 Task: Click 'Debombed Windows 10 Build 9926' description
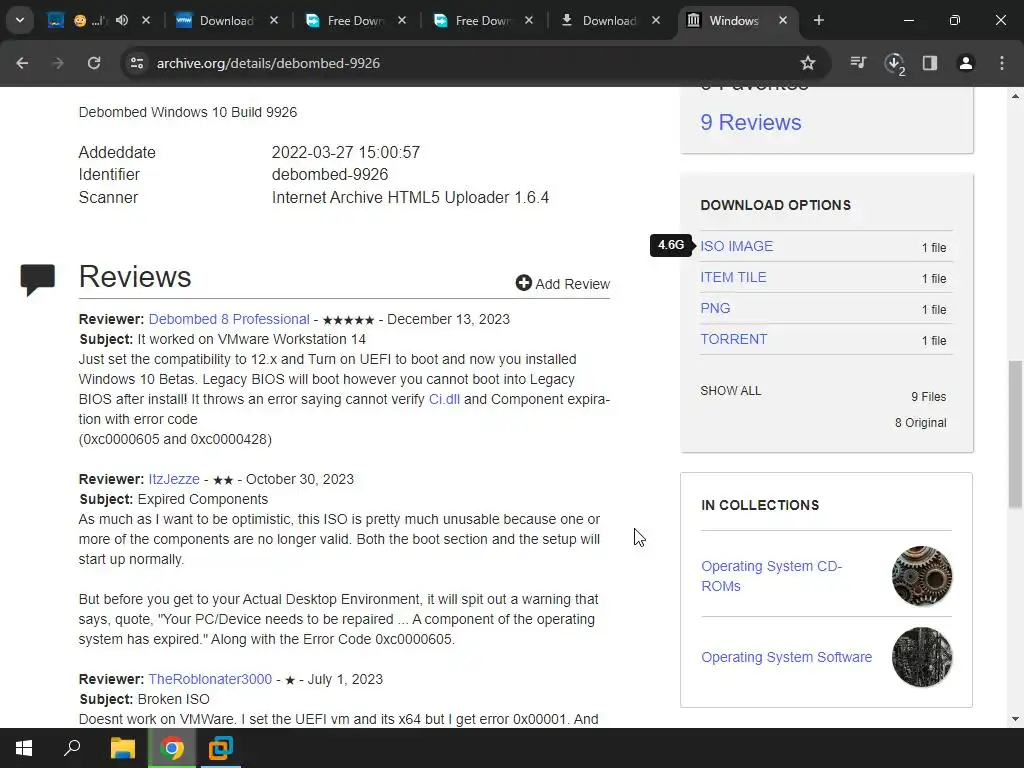pyautogui.click(x=187, y=112)
